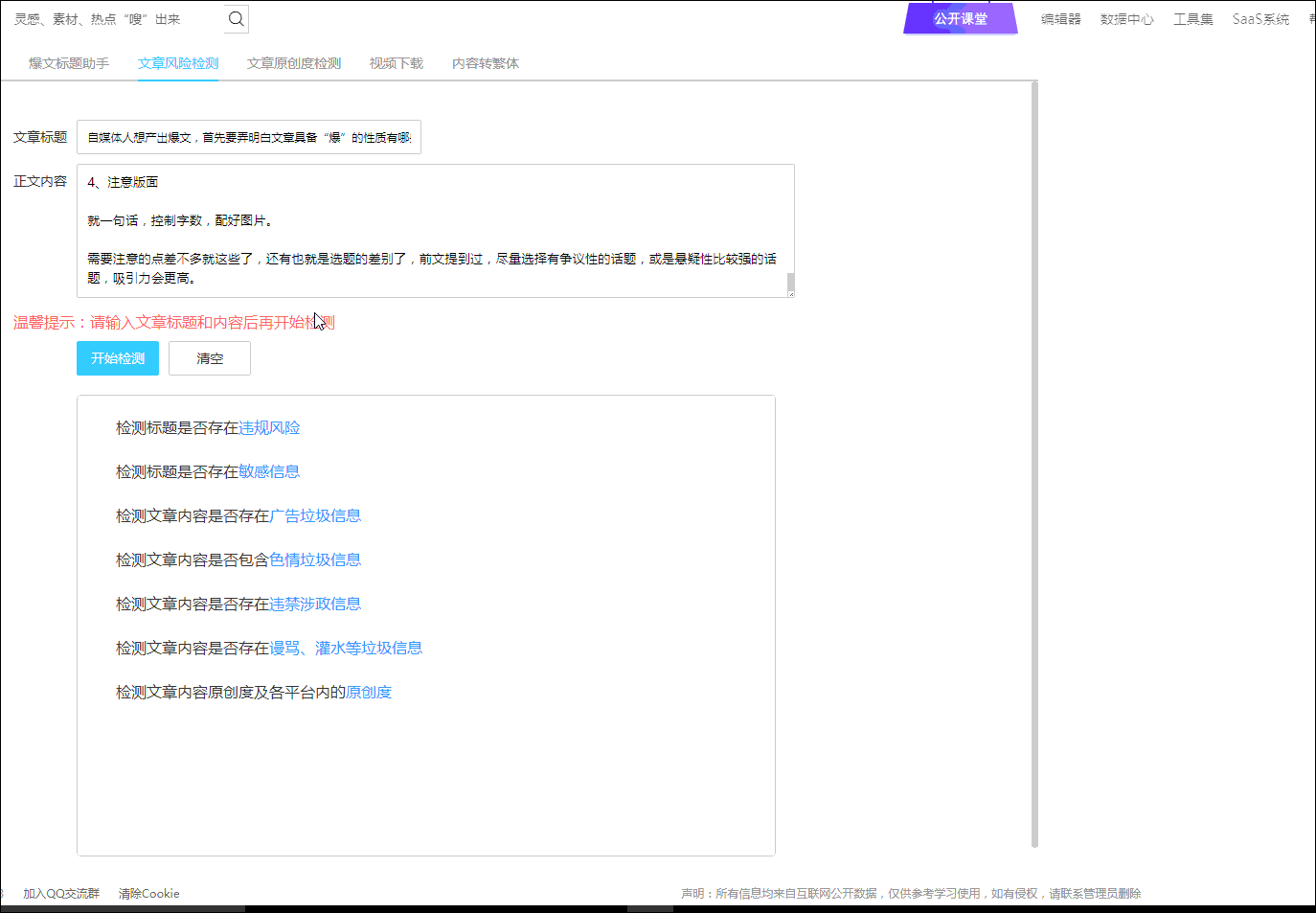The width and height of the screenshot is (1316, 913).
Task: Click the 加入QQ交流群 link
Action: coord(61,893)
